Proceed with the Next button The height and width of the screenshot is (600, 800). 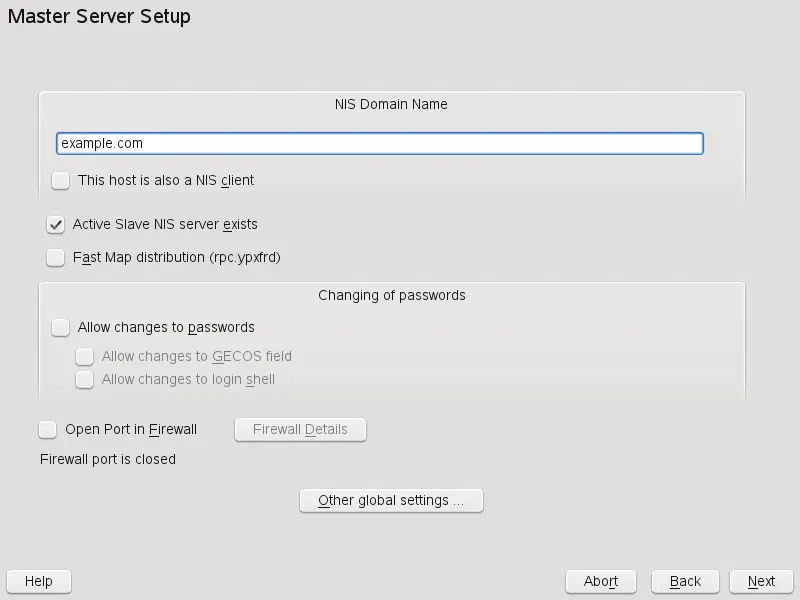pyautogui.click(x=761, y=581)
